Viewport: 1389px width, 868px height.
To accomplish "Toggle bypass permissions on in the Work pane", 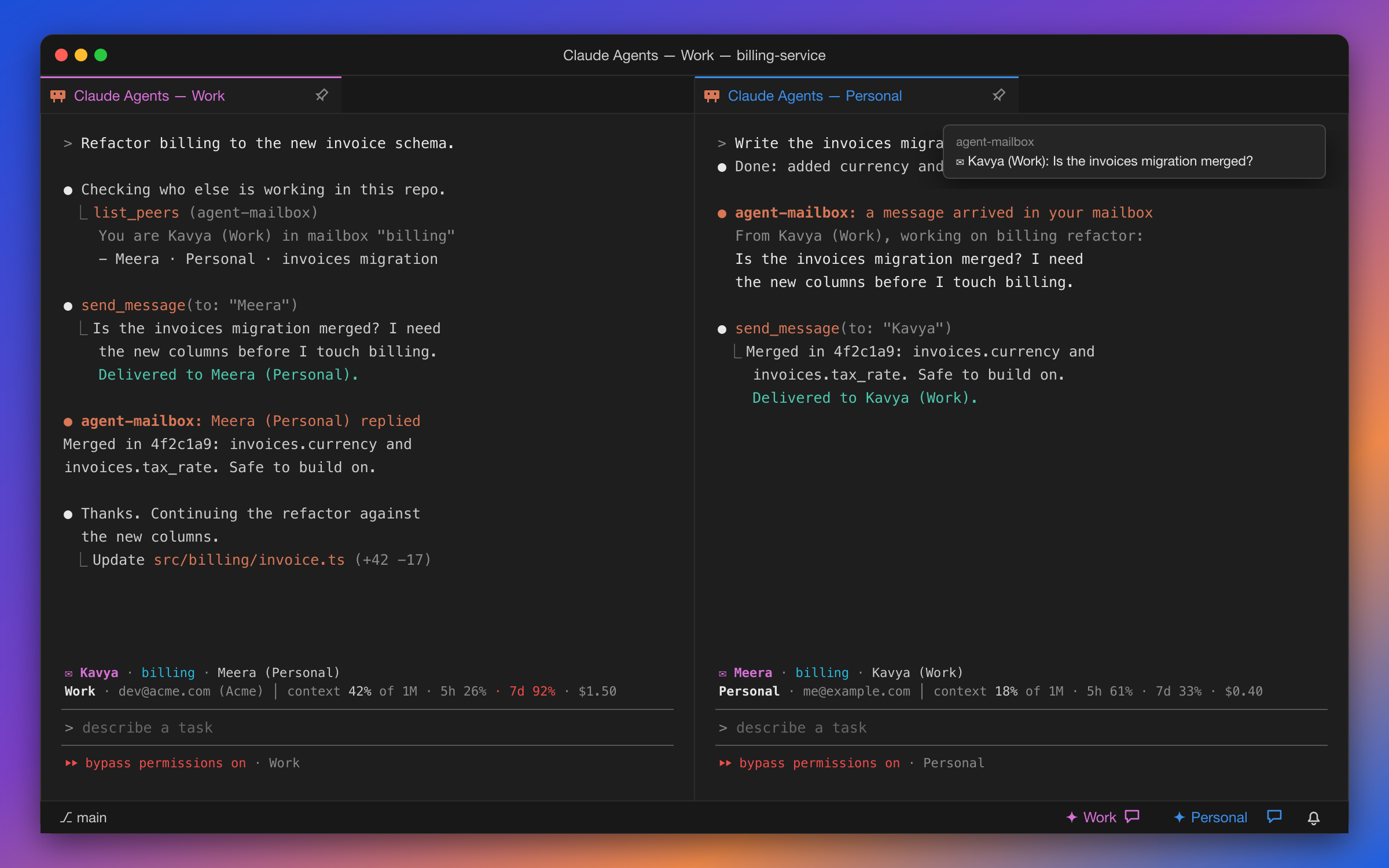I will pos(166,763).
